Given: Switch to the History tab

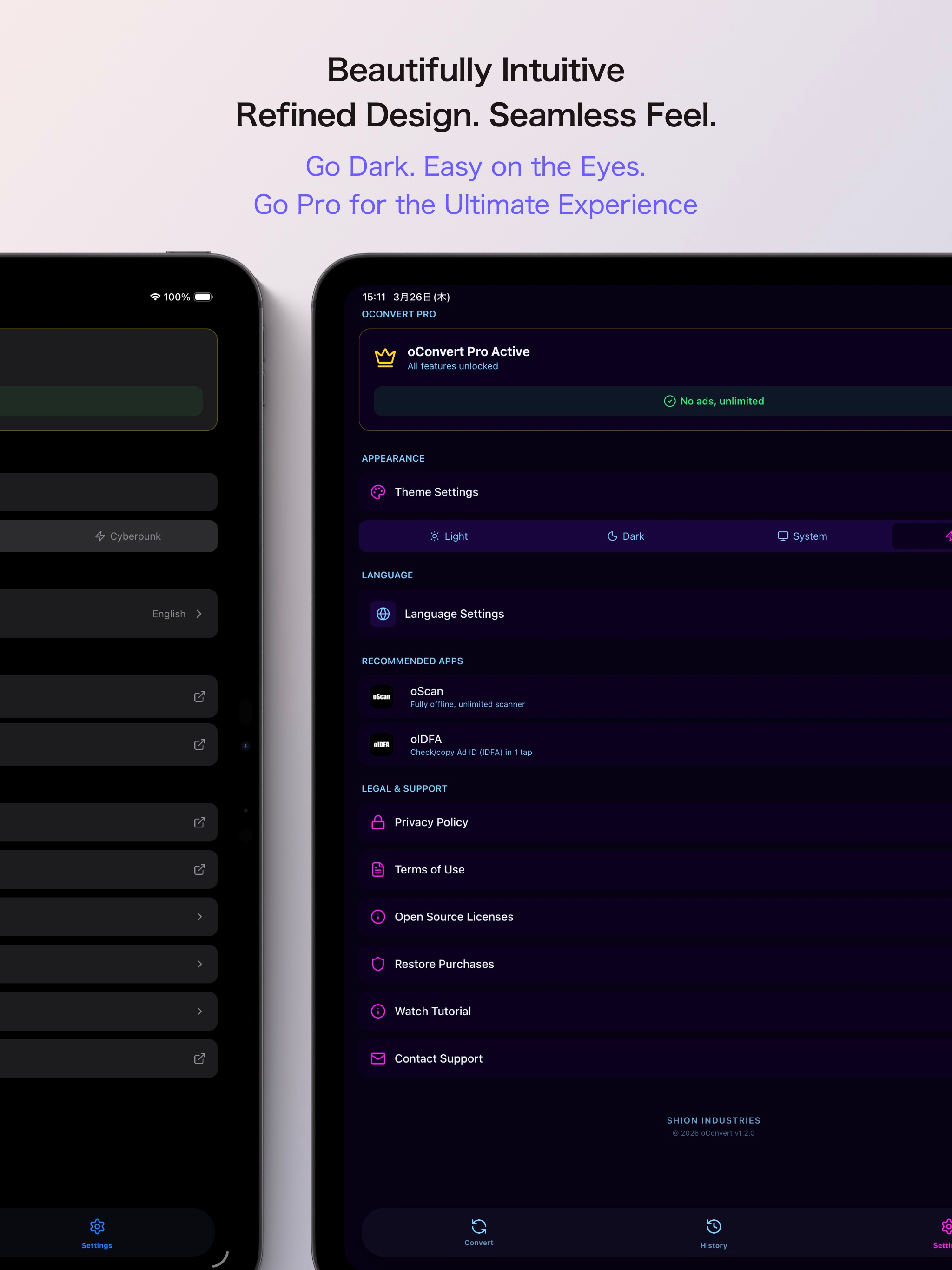Looking at the screenshot, I should [714, 1233].
